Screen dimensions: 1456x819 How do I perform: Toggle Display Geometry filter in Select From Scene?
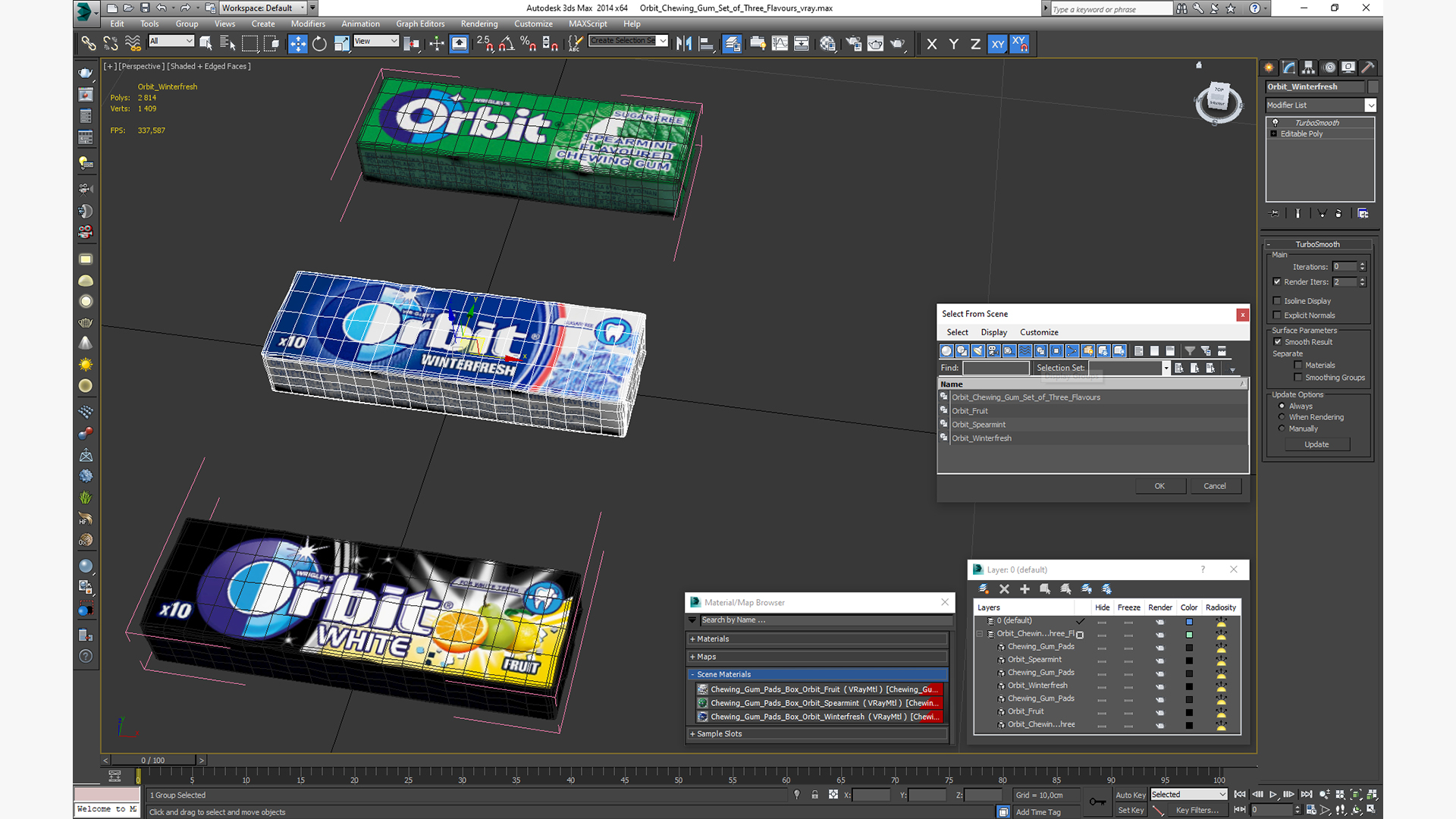[x=946, y=351]
